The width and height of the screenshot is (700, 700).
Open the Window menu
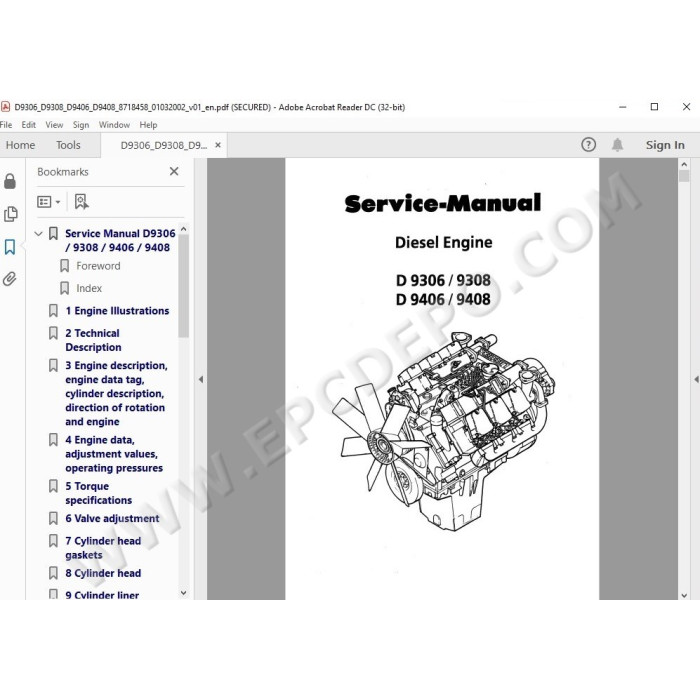pos(114,125)
